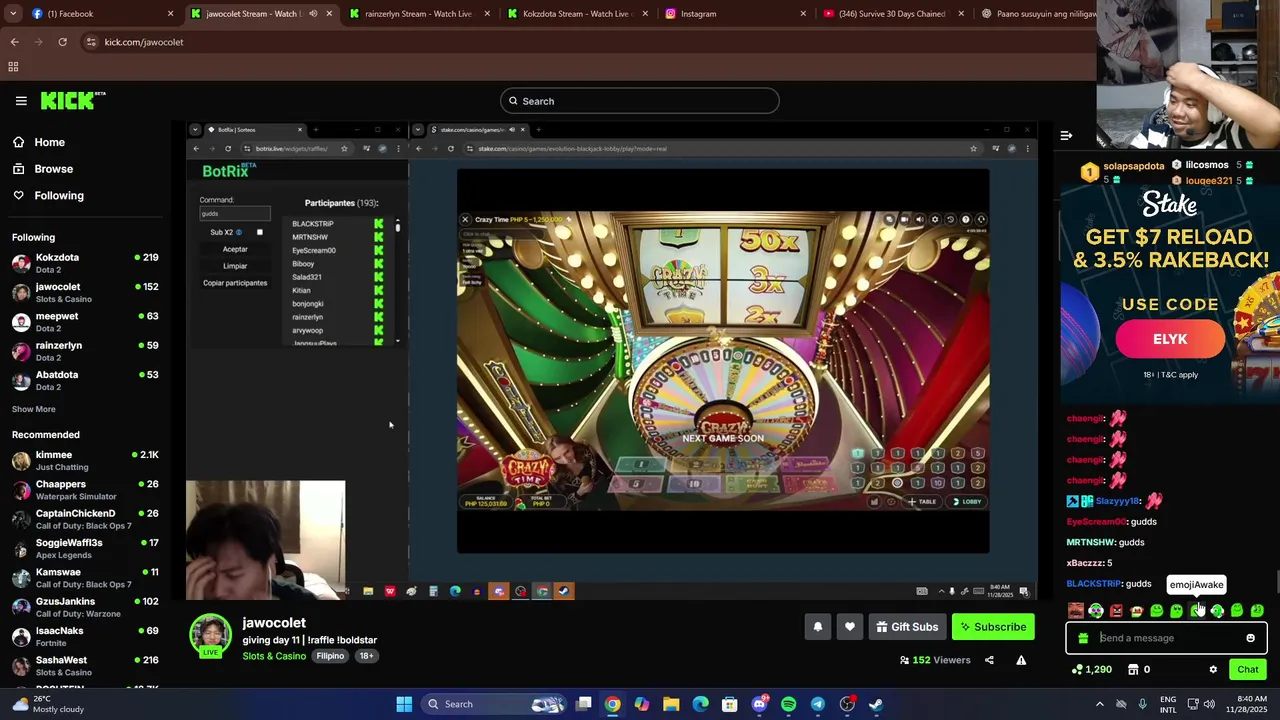Toggle stream notification bell
Screen dimensions: 1280x720
(817, 627)
